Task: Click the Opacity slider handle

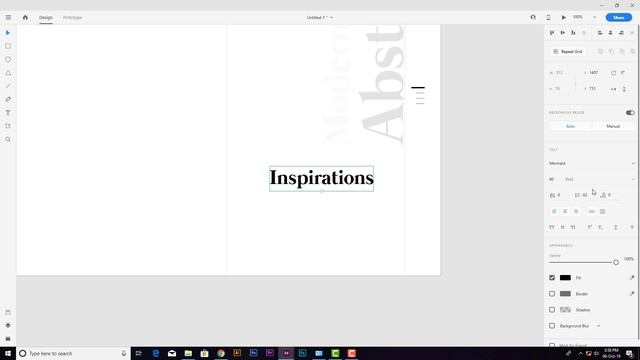Action: coord(616,262)
